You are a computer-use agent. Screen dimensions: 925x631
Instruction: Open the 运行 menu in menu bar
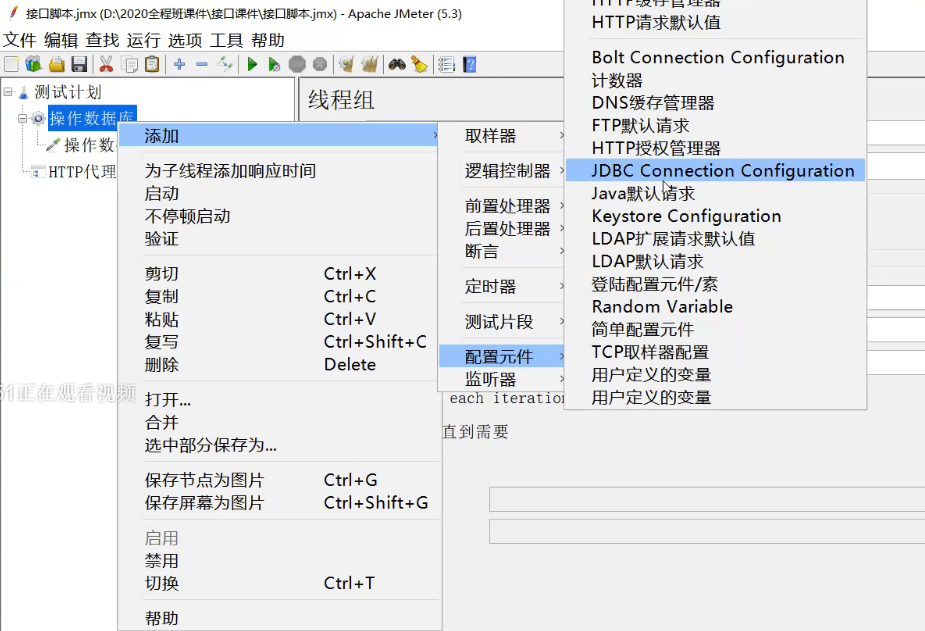[143, 40]
